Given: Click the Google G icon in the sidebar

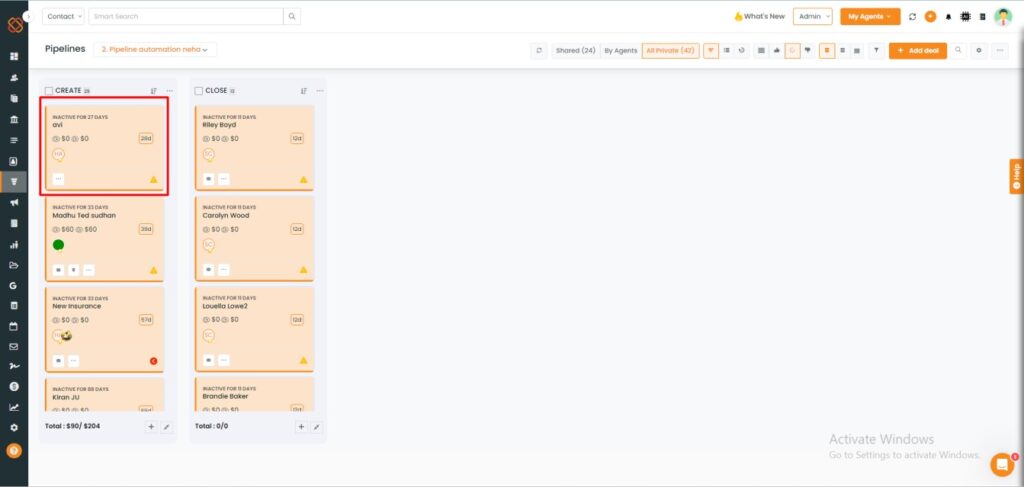Looking at the screenshot, I should click(14, 285).
